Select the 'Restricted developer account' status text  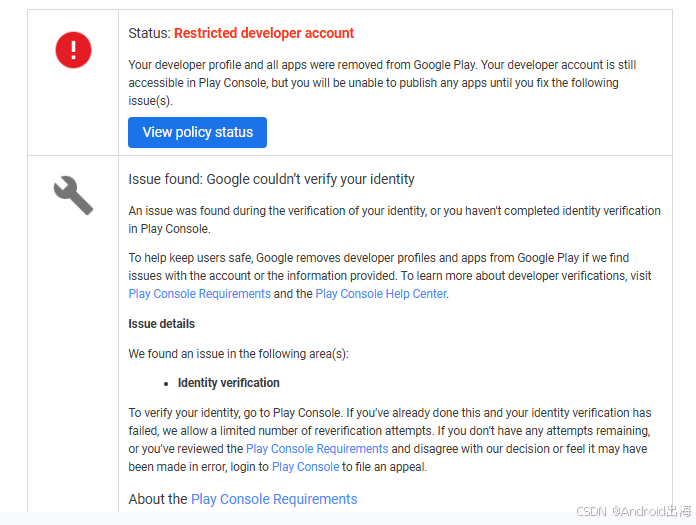264,33
